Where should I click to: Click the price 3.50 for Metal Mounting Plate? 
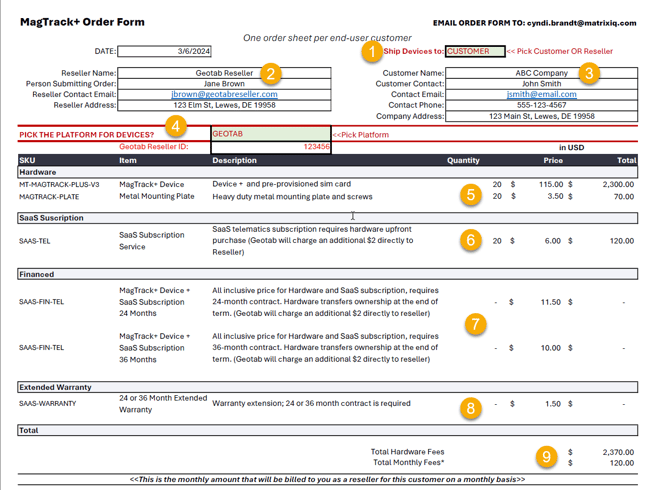click(555, 196)
